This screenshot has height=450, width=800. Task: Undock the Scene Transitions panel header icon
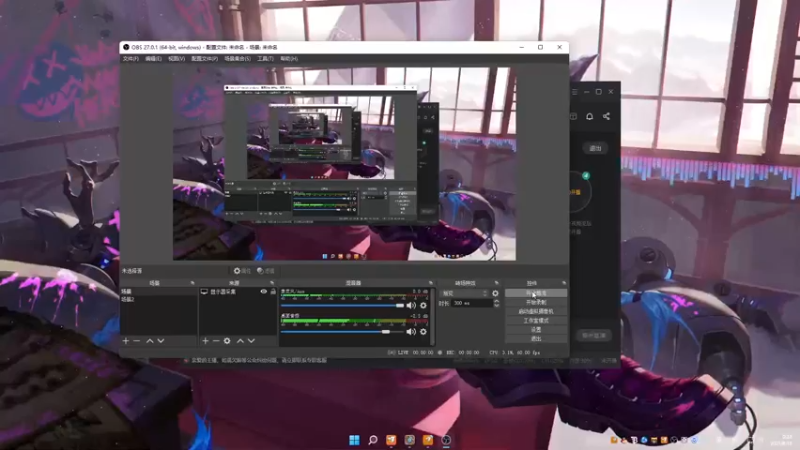pos(496,283)
